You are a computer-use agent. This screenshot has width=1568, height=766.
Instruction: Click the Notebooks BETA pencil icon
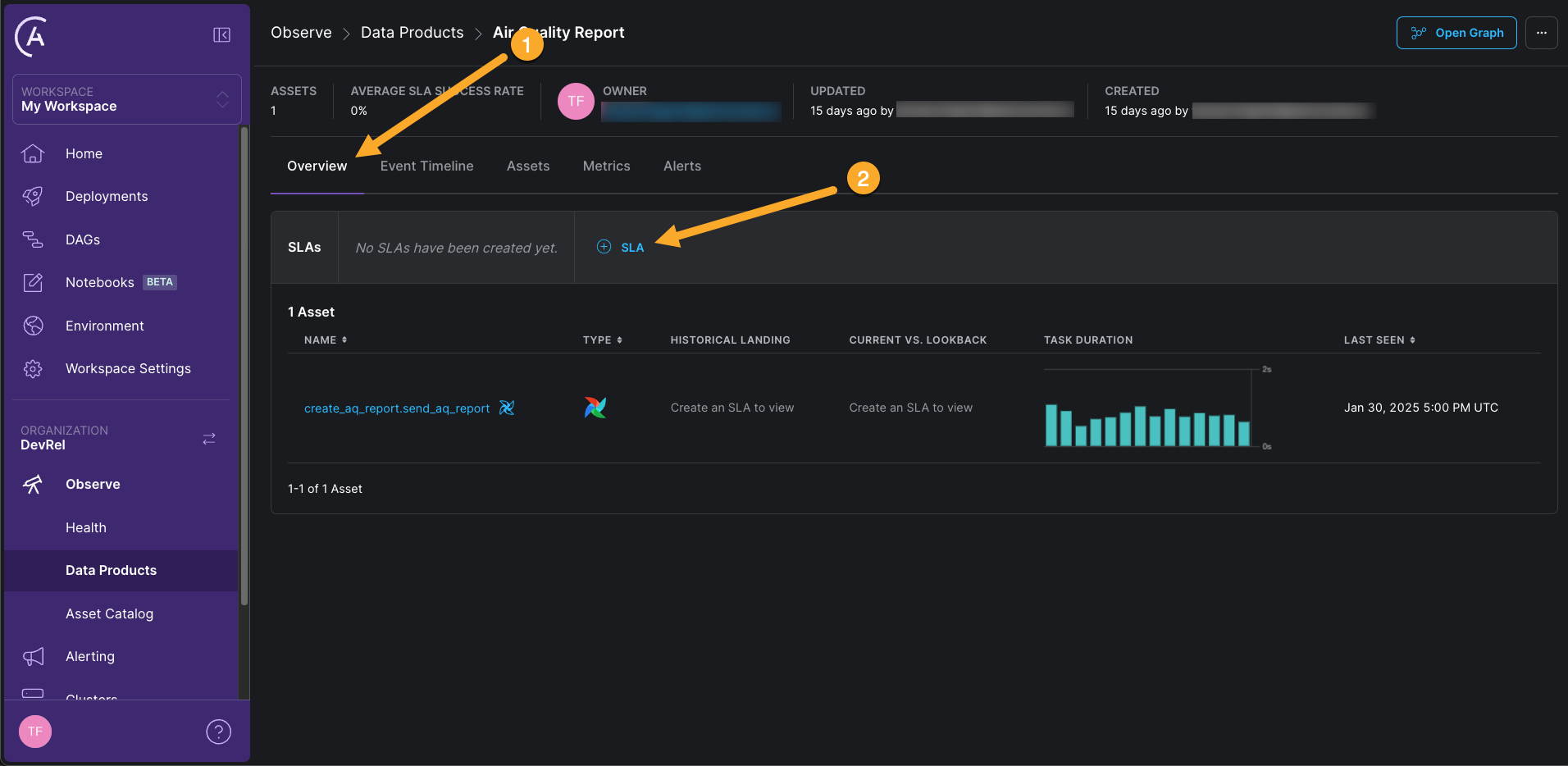[x=33, y=282]
